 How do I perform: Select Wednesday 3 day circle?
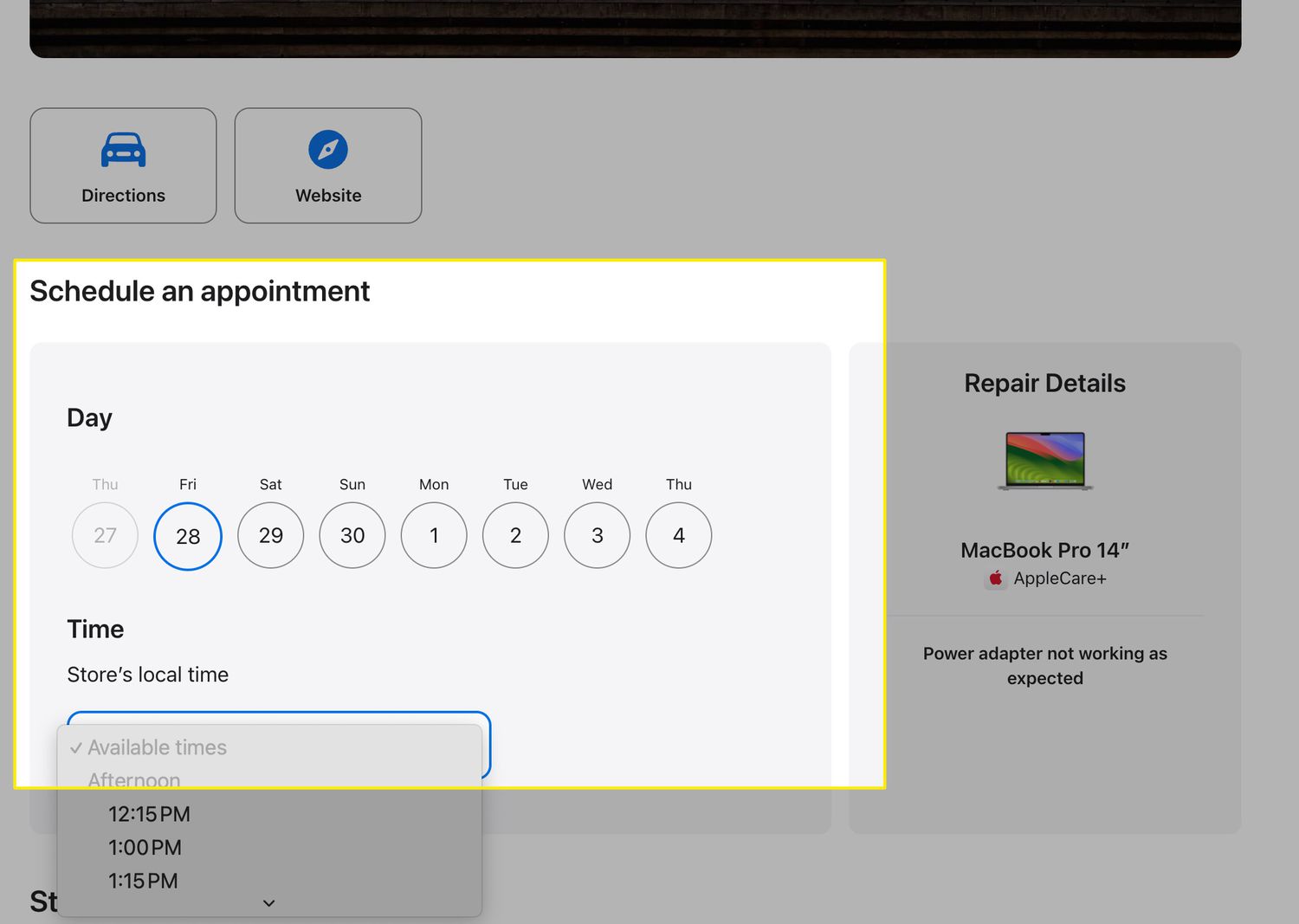point(597,536)
